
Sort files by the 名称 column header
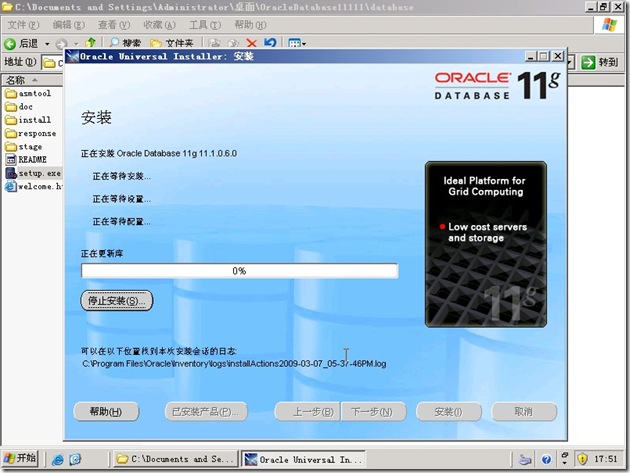32,80
